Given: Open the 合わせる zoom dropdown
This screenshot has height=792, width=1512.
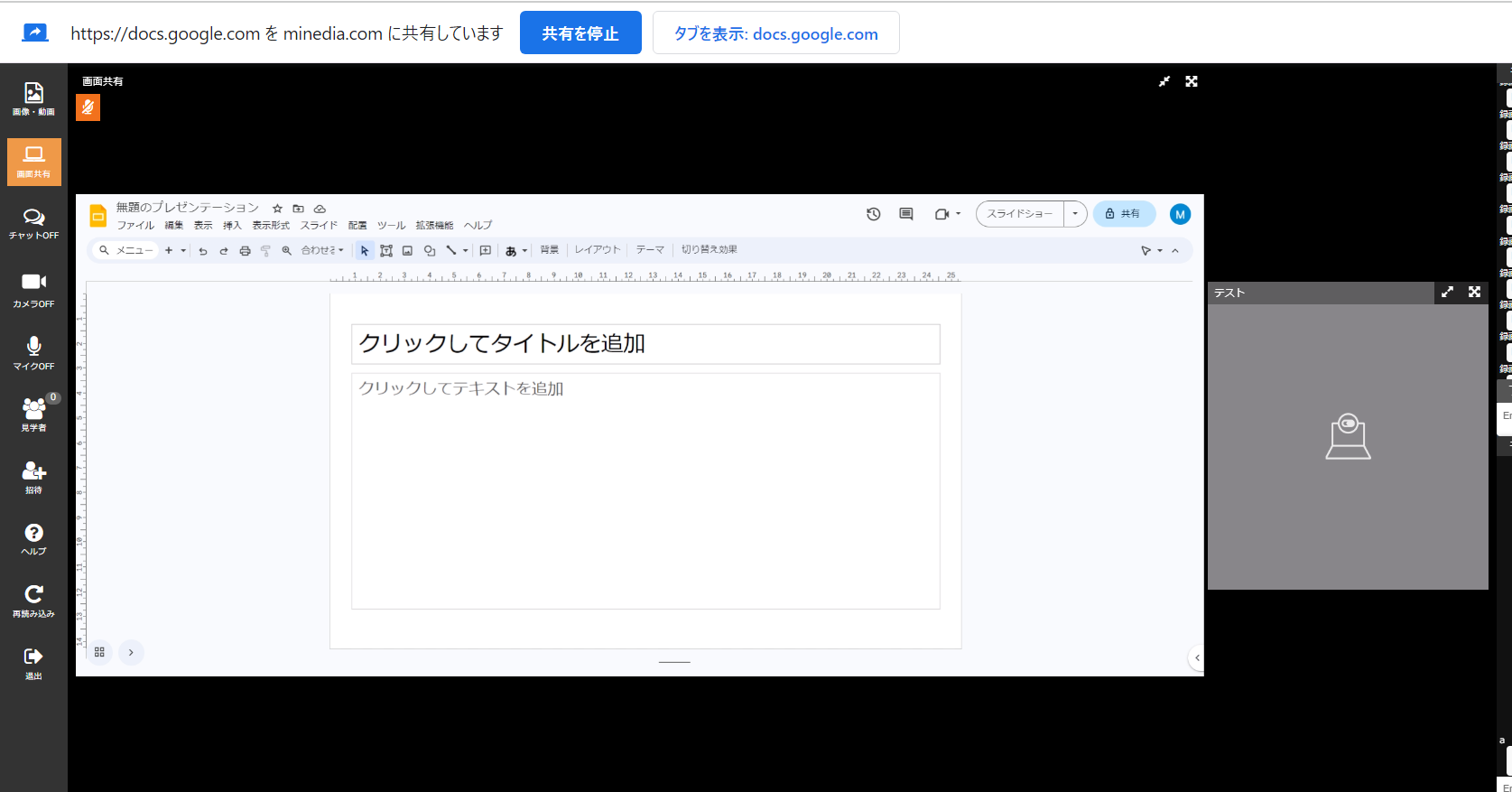Looking at the screenshot, I should pos(322,250).
